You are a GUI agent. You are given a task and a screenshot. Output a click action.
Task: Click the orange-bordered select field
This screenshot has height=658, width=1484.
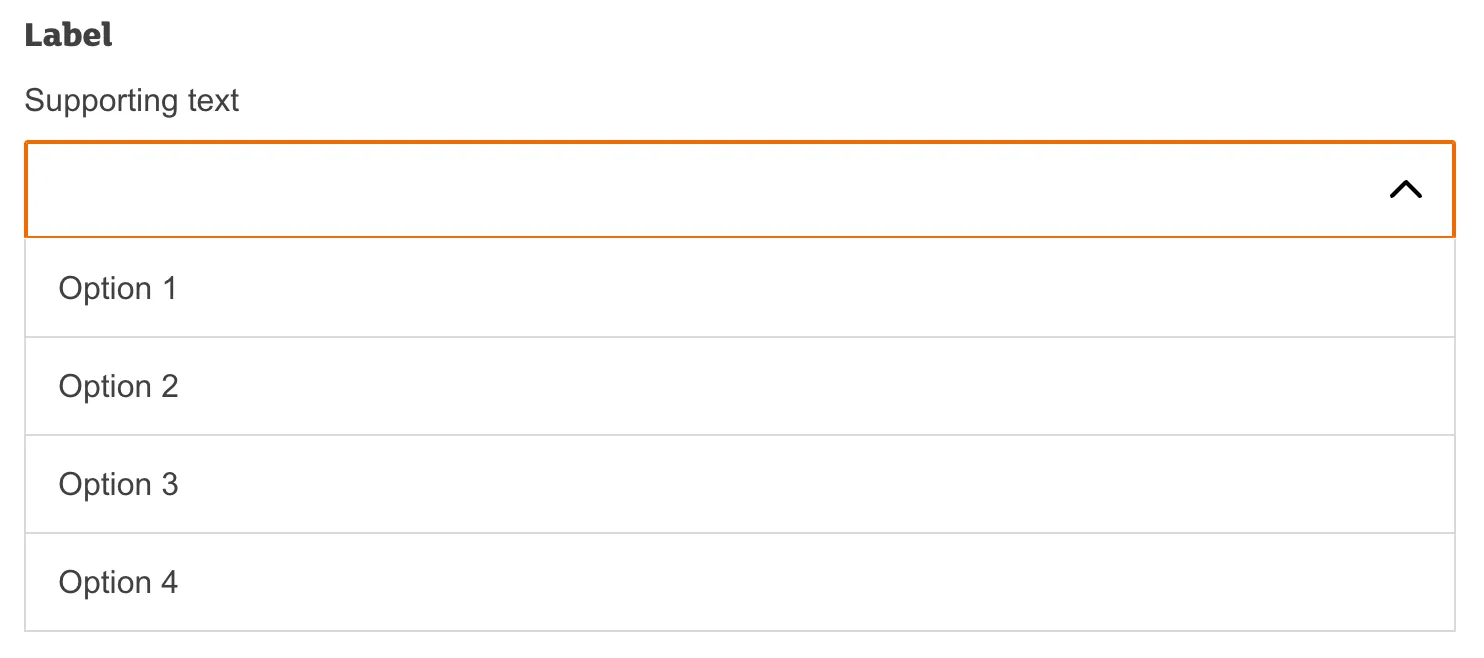pos(700,190)
